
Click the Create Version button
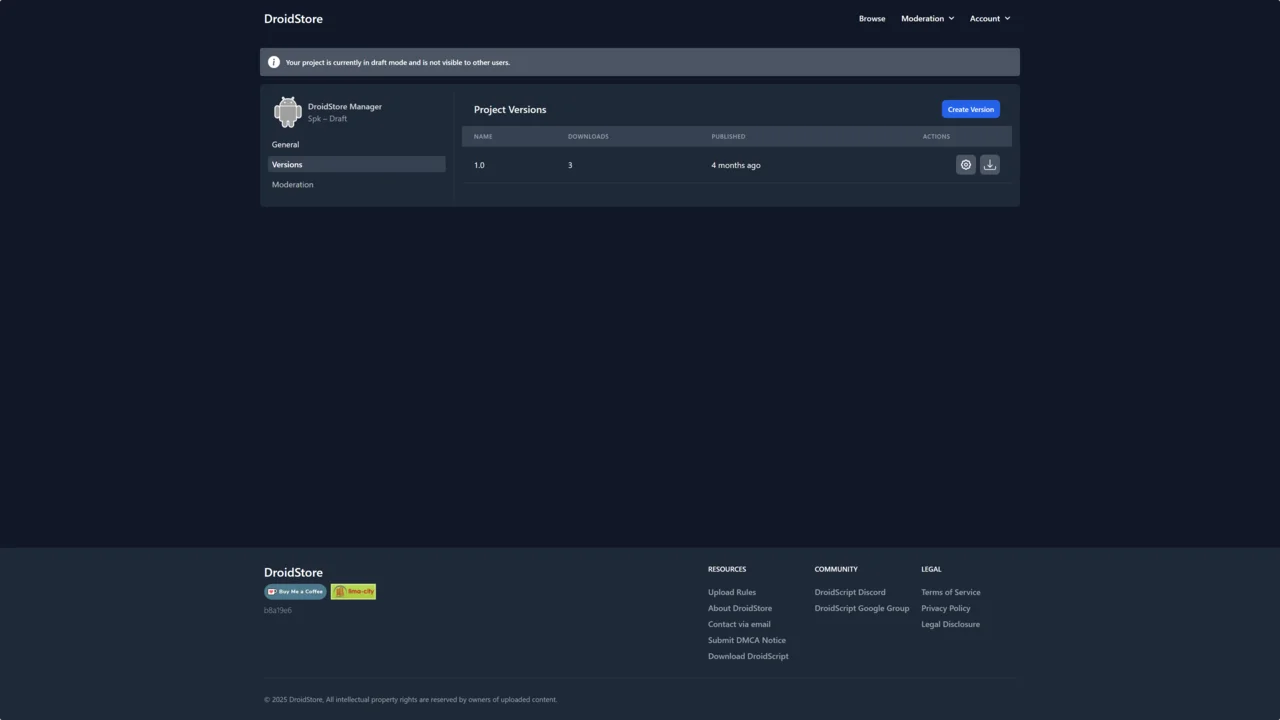(x=971, y=109)
